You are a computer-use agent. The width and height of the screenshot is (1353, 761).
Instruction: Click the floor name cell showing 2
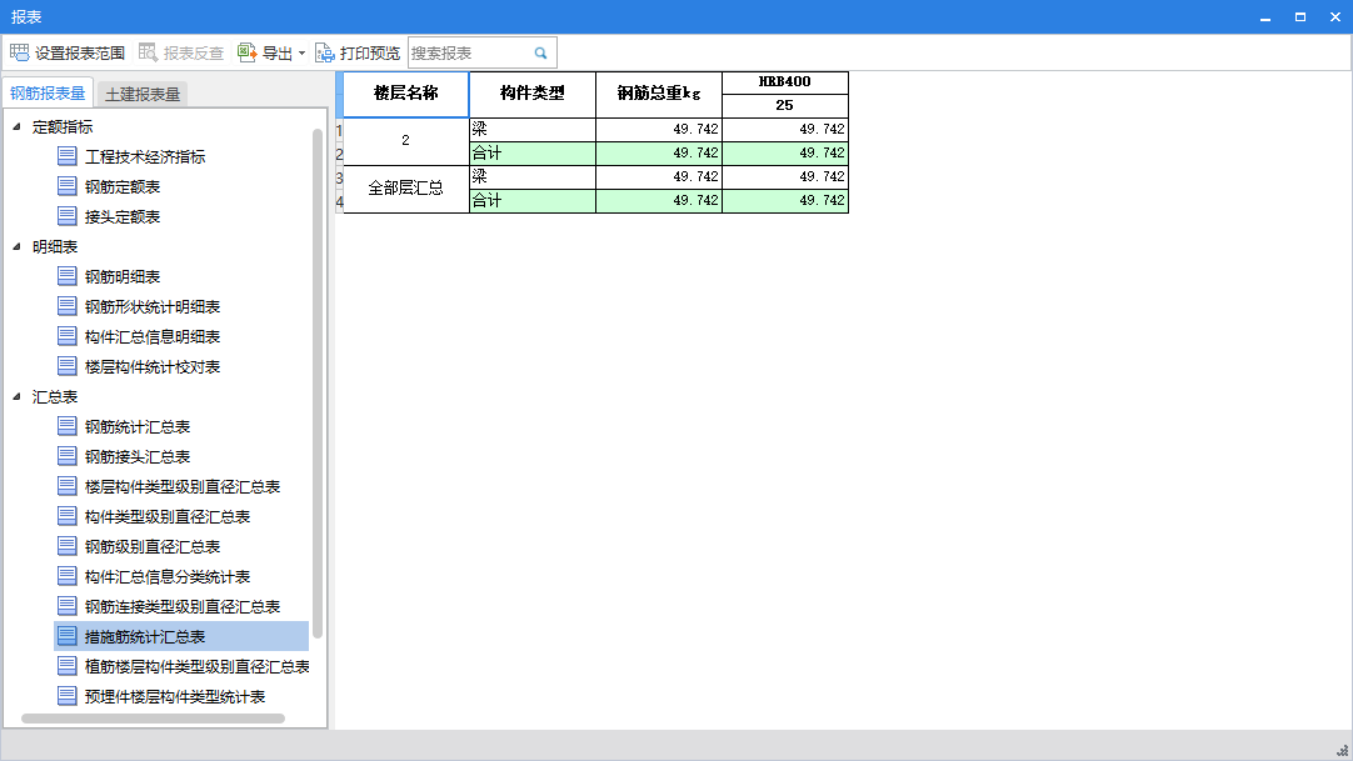pos(406,141)
